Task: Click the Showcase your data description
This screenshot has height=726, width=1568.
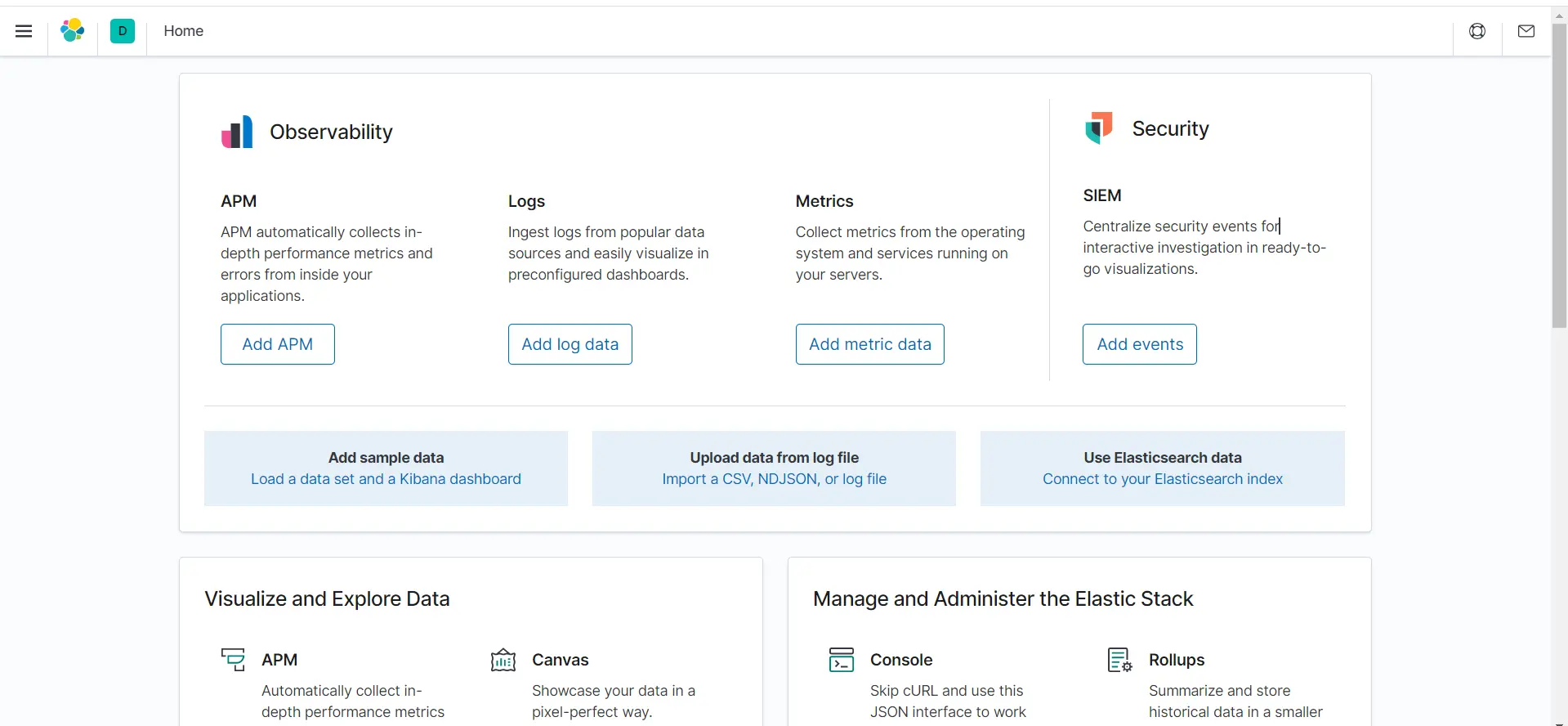Action: [614, 701]
